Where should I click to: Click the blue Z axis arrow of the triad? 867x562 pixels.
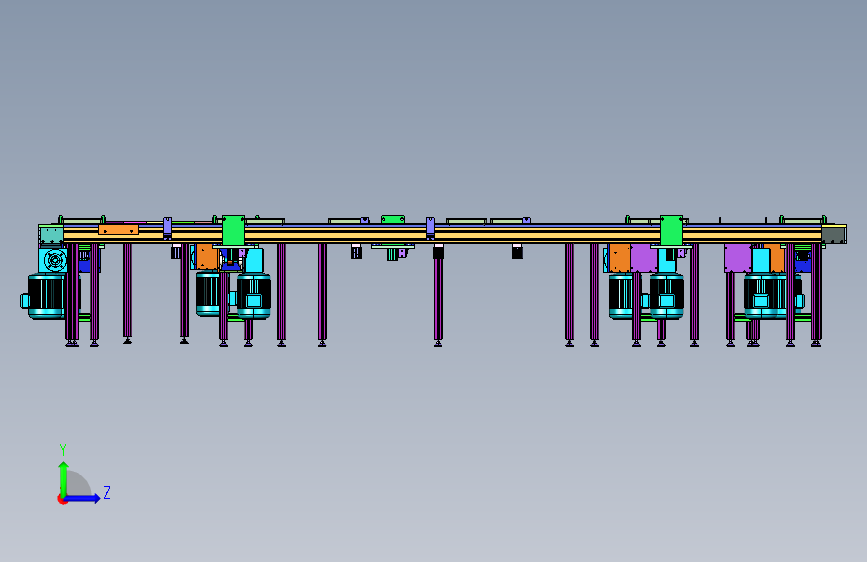(83, 498)
